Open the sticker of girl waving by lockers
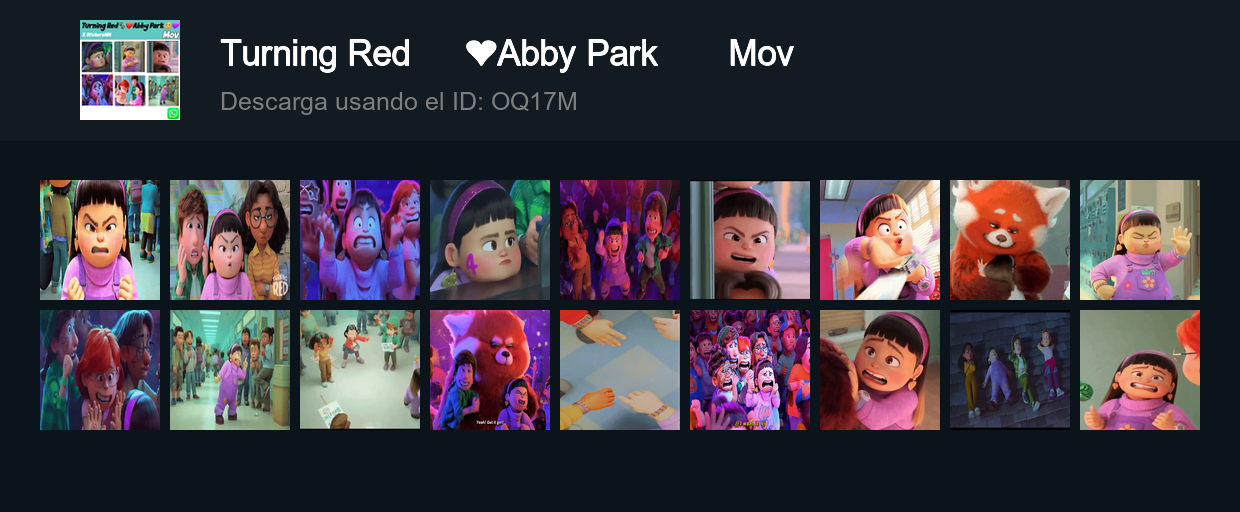 (x=1140, y=240)
